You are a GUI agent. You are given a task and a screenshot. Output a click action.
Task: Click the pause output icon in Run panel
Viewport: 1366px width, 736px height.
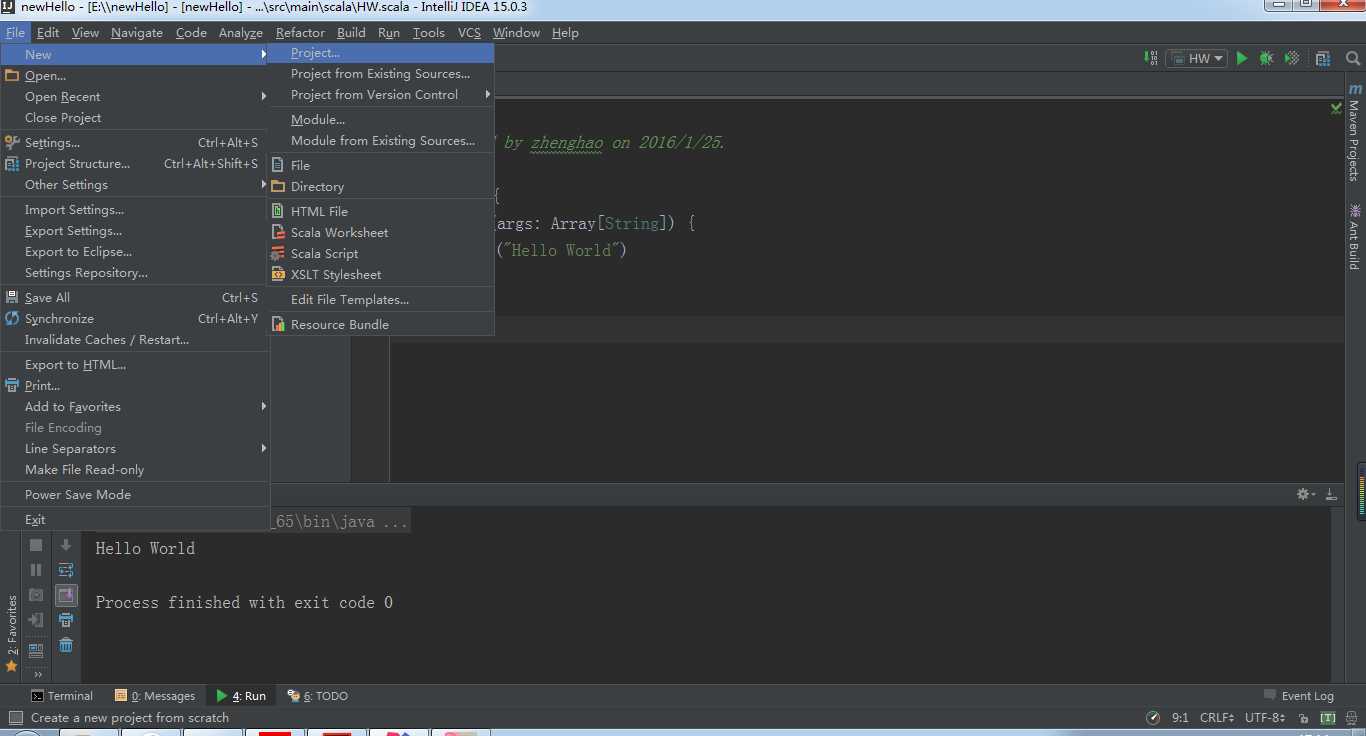click(x=36, y=570)
